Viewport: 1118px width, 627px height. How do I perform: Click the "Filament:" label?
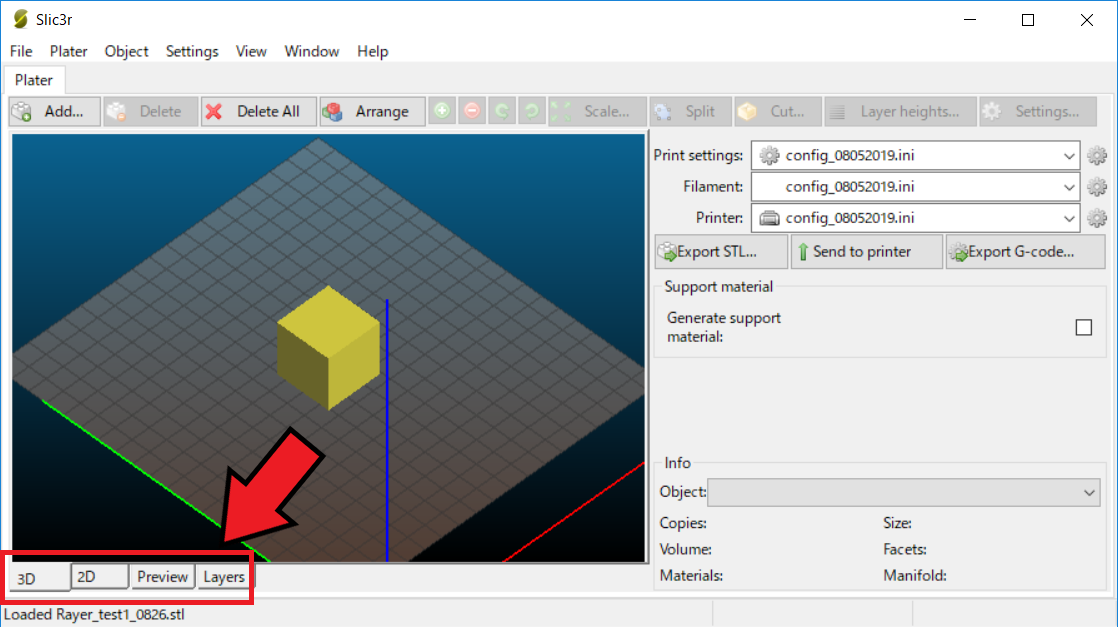pyautogui.click(x=713, y=187)
